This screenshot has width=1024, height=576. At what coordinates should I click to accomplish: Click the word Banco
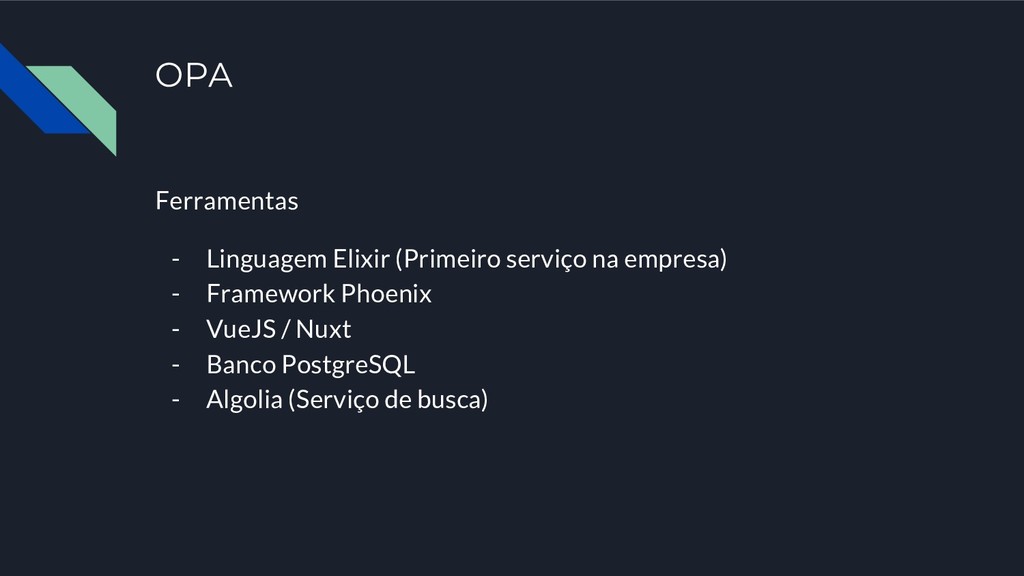(241, 364)
